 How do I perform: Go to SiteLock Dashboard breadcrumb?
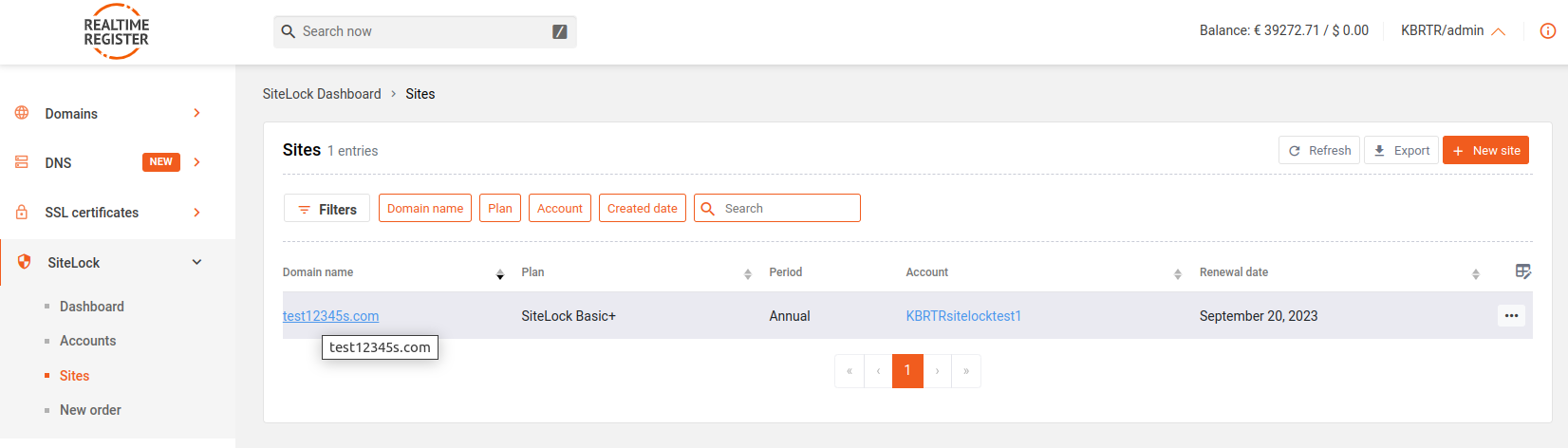pos(322,94)
